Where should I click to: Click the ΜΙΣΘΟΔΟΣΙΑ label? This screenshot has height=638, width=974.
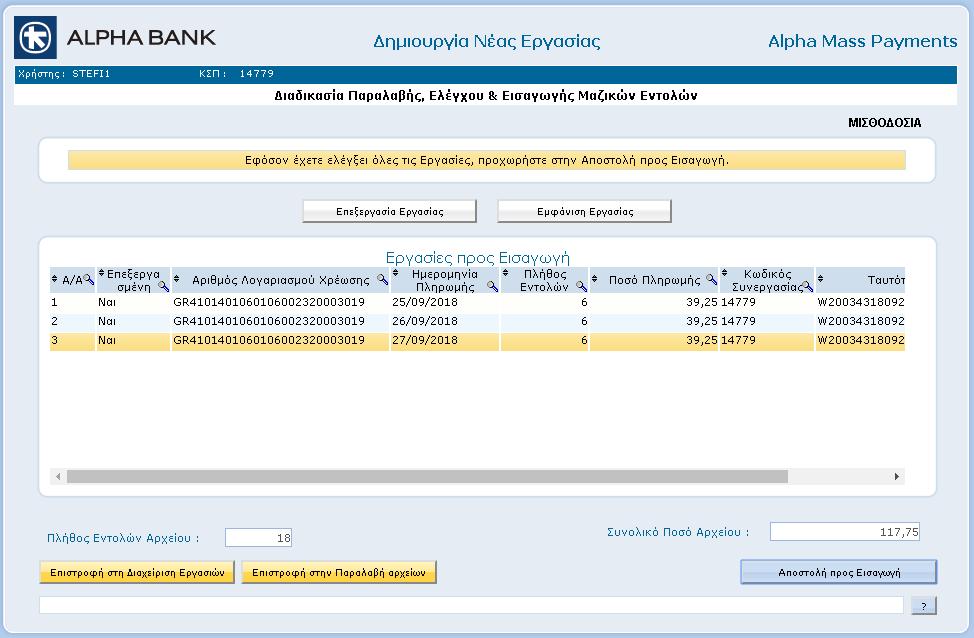click(885, 123)
